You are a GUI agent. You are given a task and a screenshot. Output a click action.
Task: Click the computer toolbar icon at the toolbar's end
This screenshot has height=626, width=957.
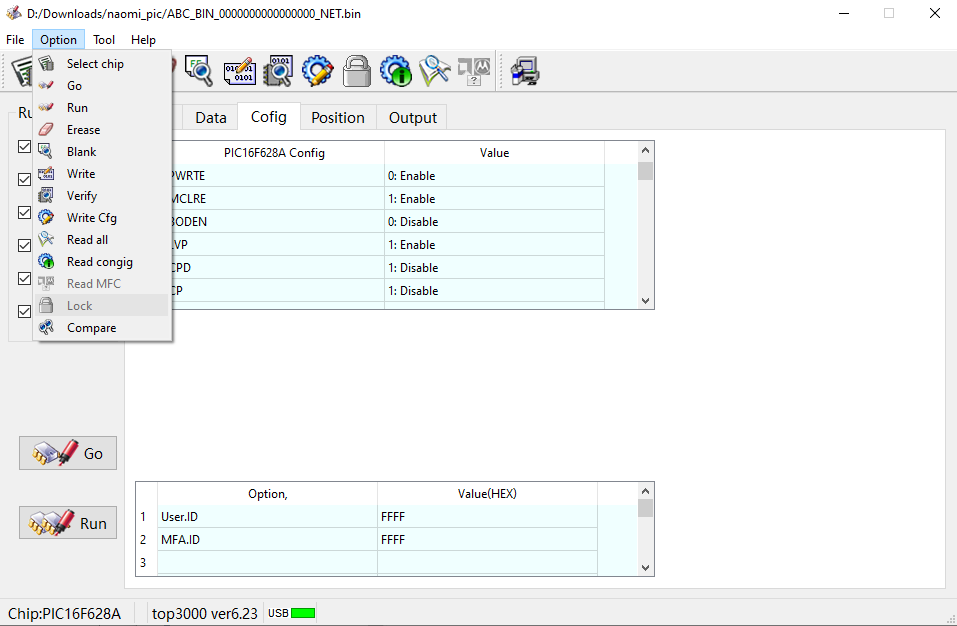coord(525,71)
